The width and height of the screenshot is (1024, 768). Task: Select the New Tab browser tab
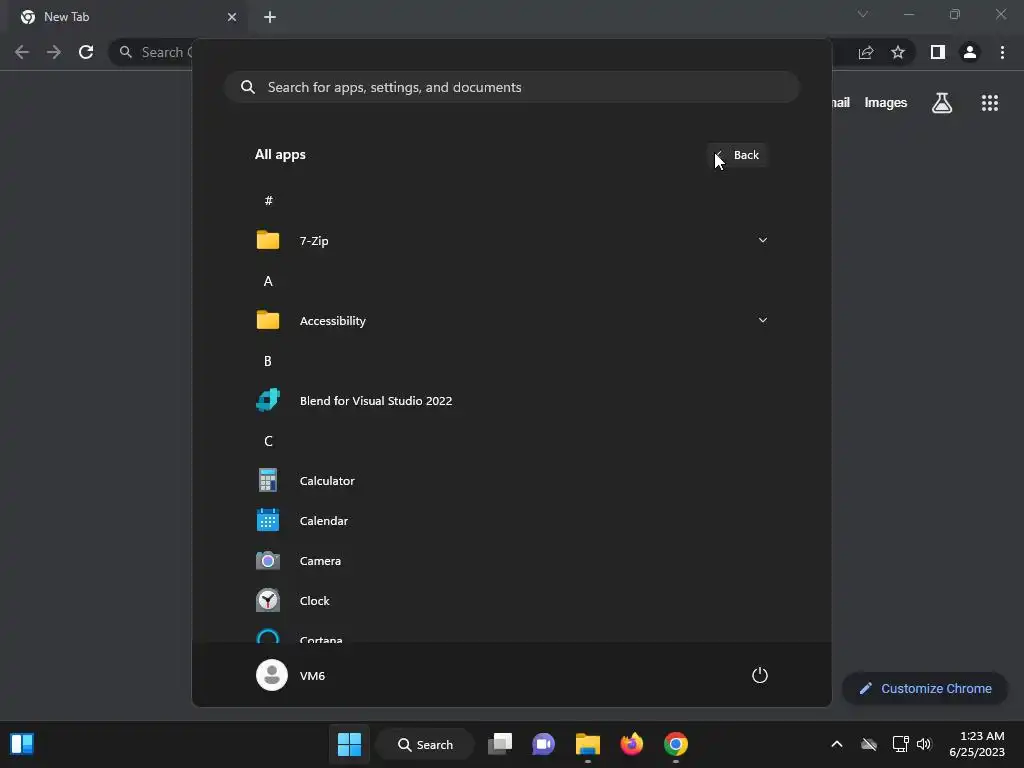(128, 17)
